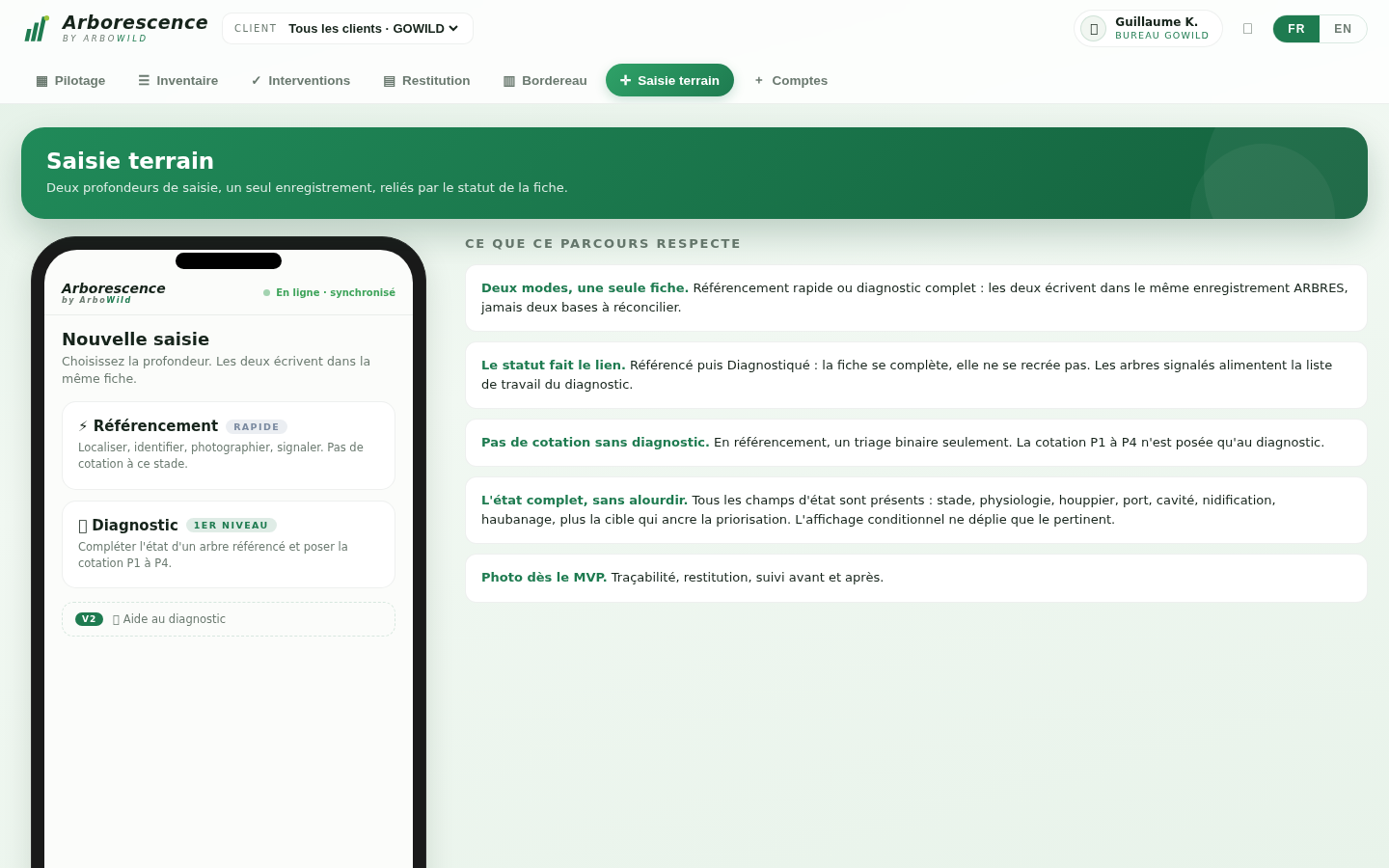Click the Inventaire list icon

tap(144, 81)
